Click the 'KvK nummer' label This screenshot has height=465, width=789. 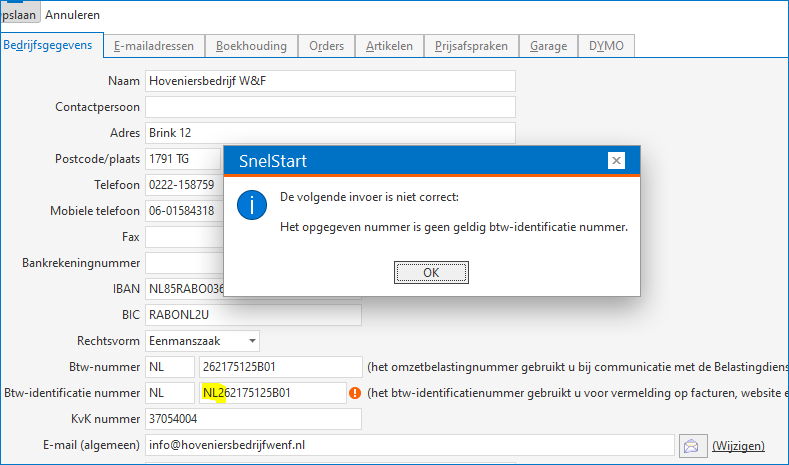(x=105, y=419)
